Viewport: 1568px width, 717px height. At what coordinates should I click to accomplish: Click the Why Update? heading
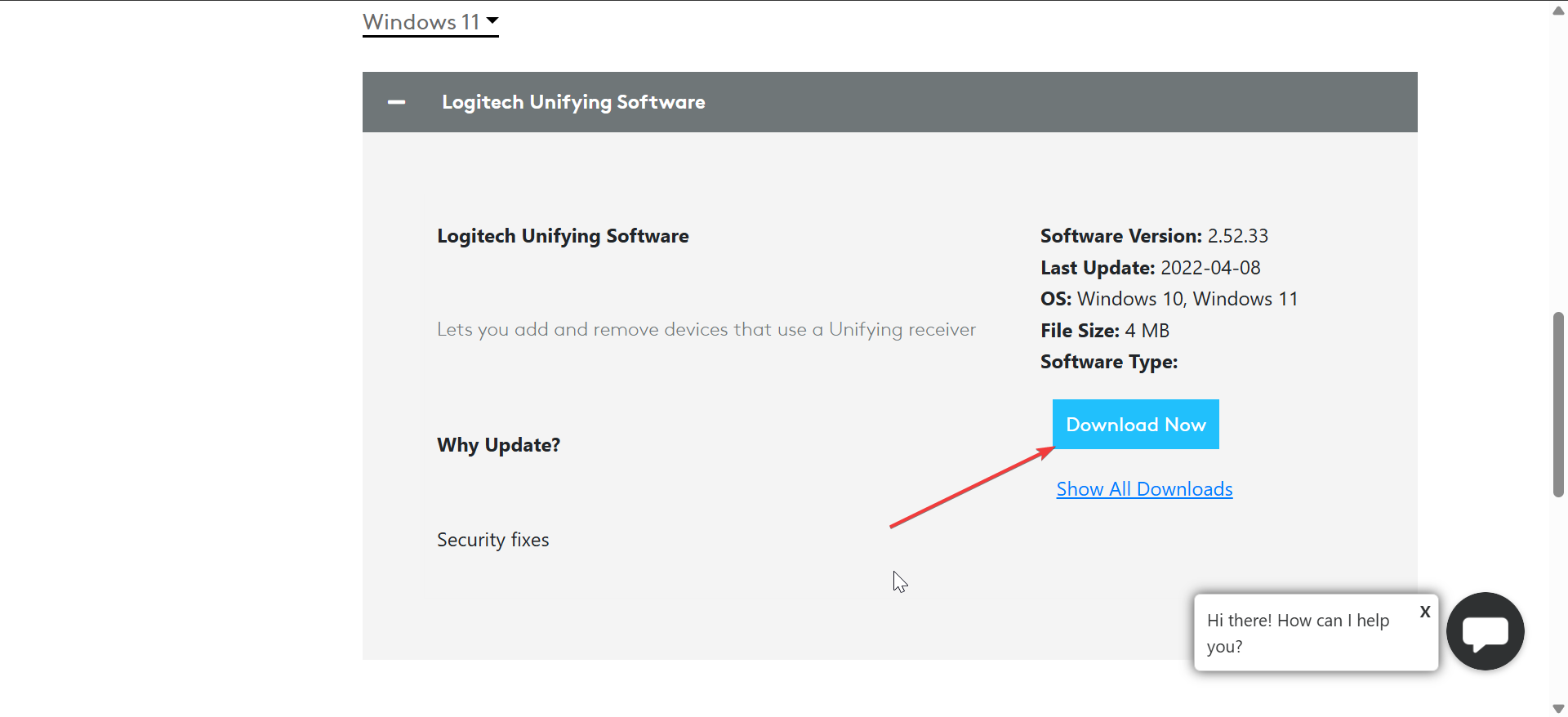pyautogui.click(x=498, y=445)
